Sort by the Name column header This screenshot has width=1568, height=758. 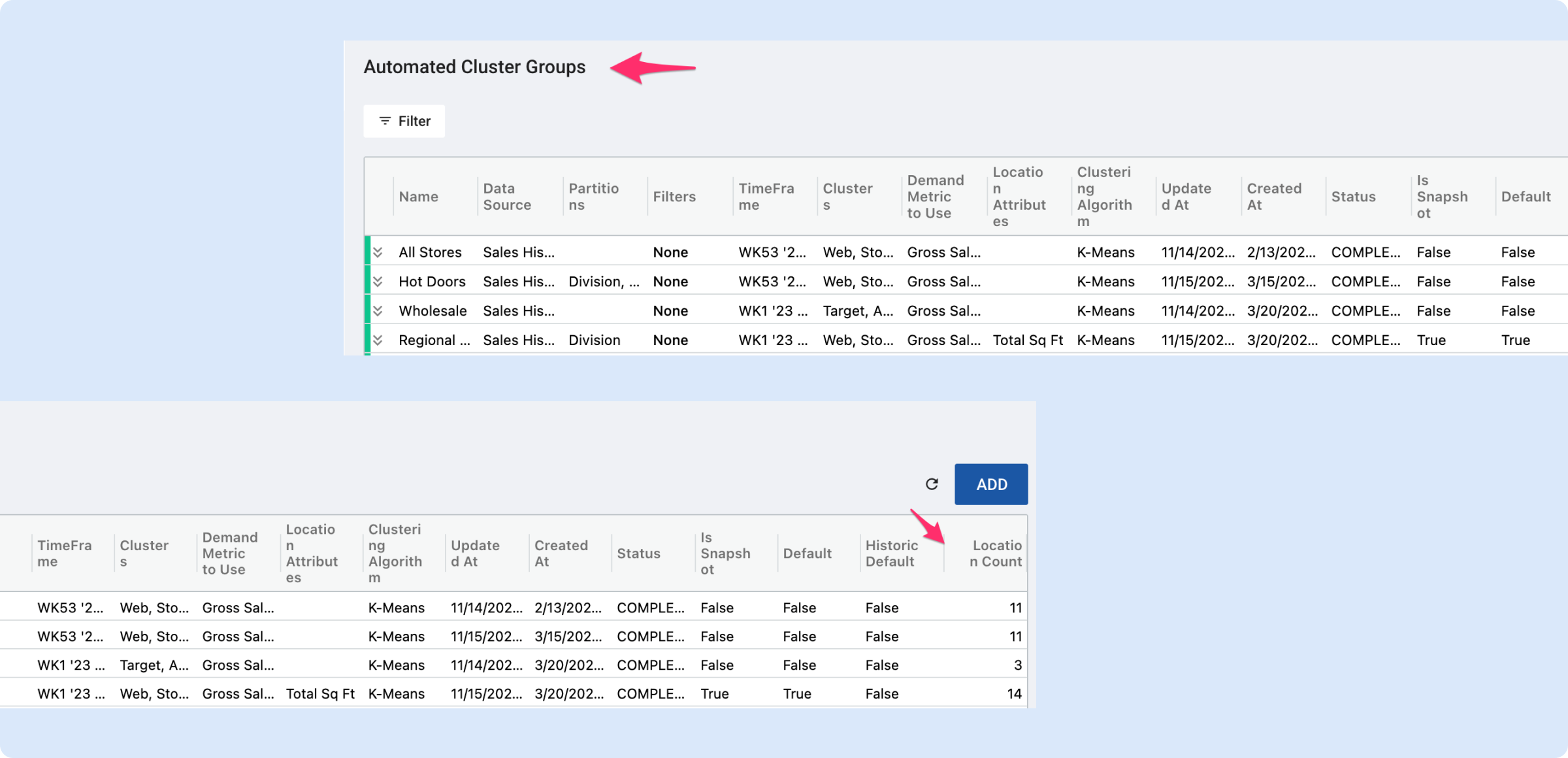coord(419,197)
